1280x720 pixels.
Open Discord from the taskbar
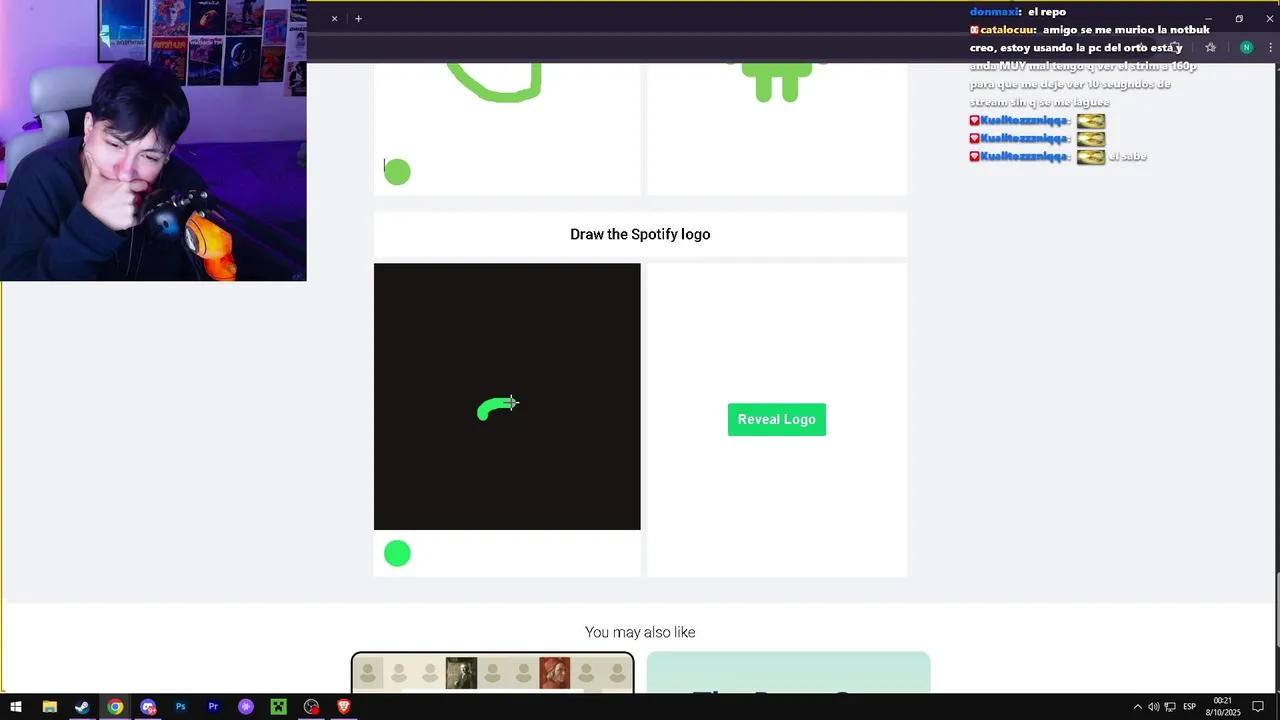[148, 707]
